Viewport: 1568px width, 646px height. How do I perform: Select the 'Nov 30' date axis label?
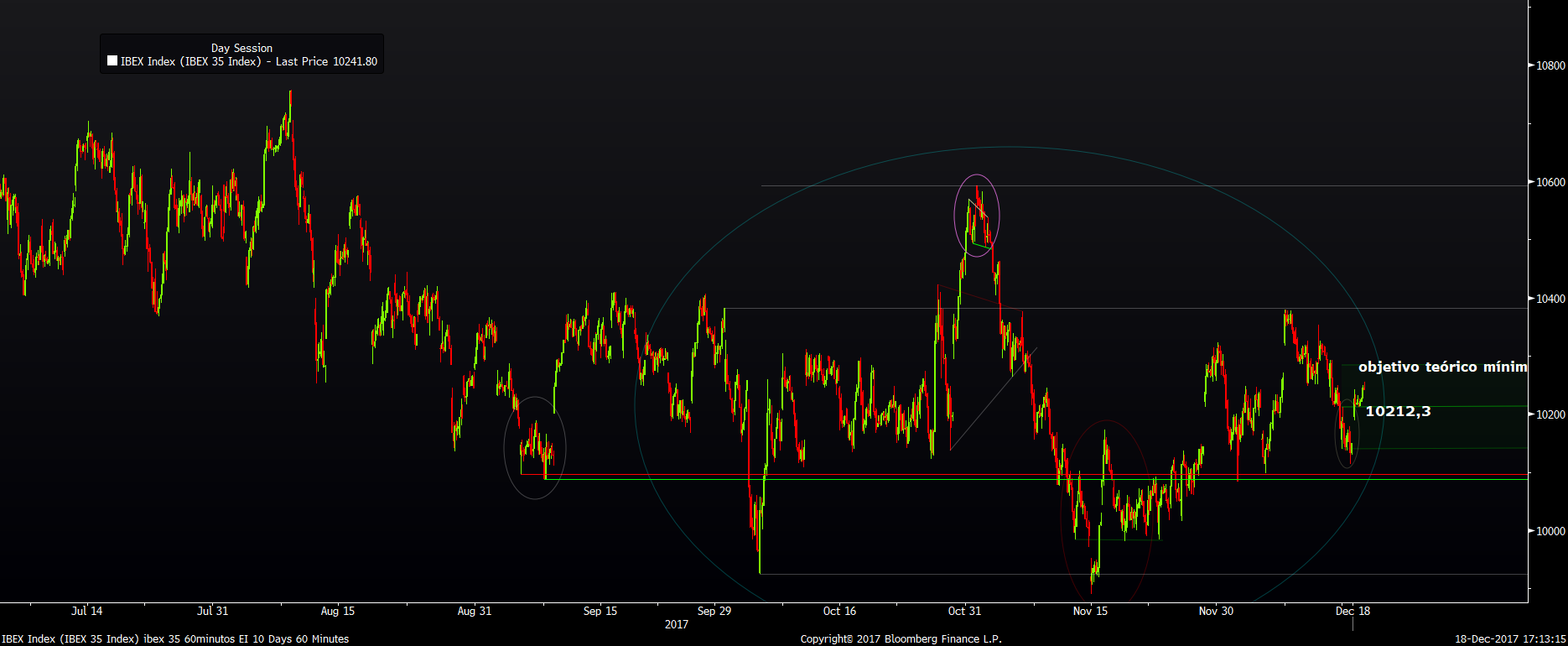pyautogui.click(x=1216, y=611)
